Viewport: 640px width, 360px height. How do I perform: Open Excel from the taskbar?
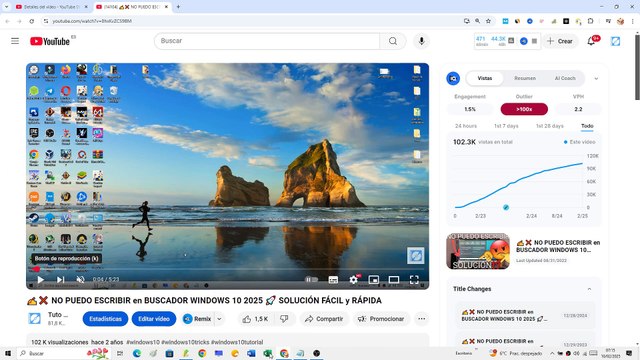click(267, 353)
